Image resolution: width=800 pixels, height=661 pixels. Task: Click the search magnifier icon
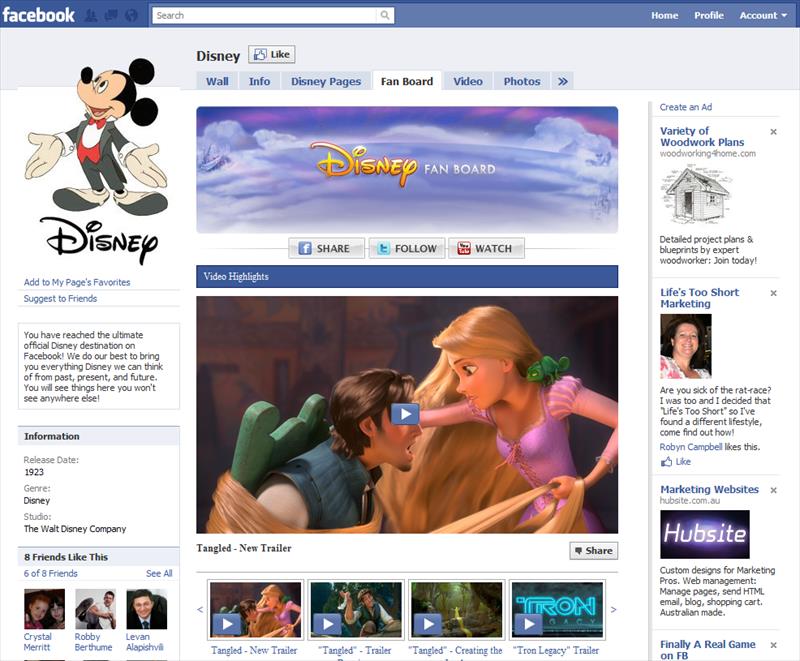click(x=385, y=15)
